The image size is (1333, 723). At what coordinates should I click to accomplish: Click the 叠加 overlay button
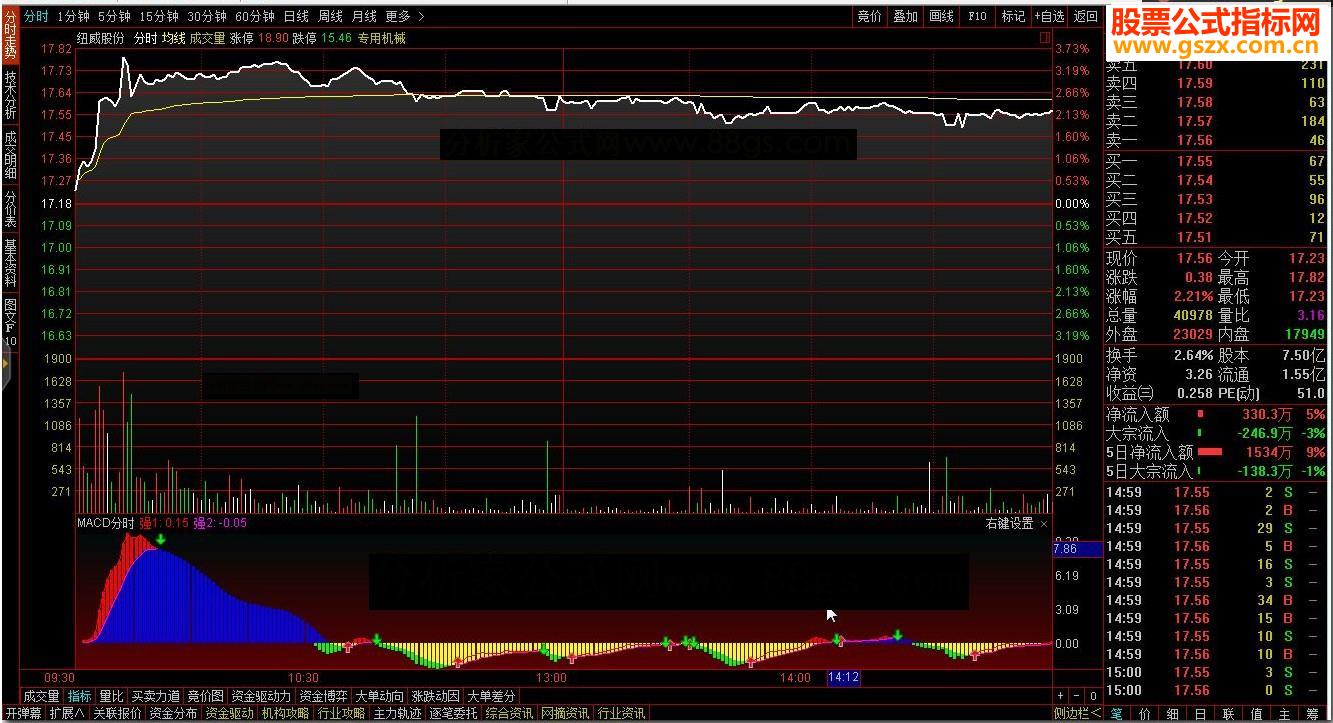(906, 16)
